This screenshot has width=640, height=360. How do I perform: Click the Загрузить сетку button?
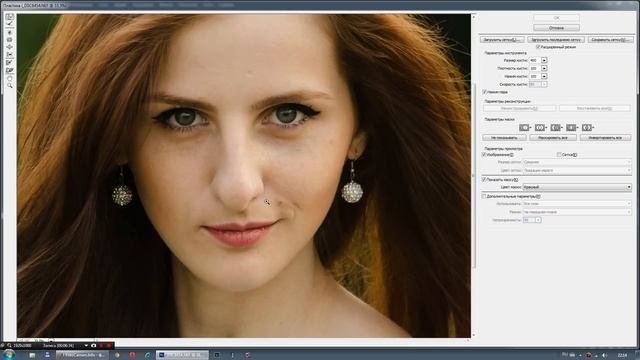click(502, 40)
